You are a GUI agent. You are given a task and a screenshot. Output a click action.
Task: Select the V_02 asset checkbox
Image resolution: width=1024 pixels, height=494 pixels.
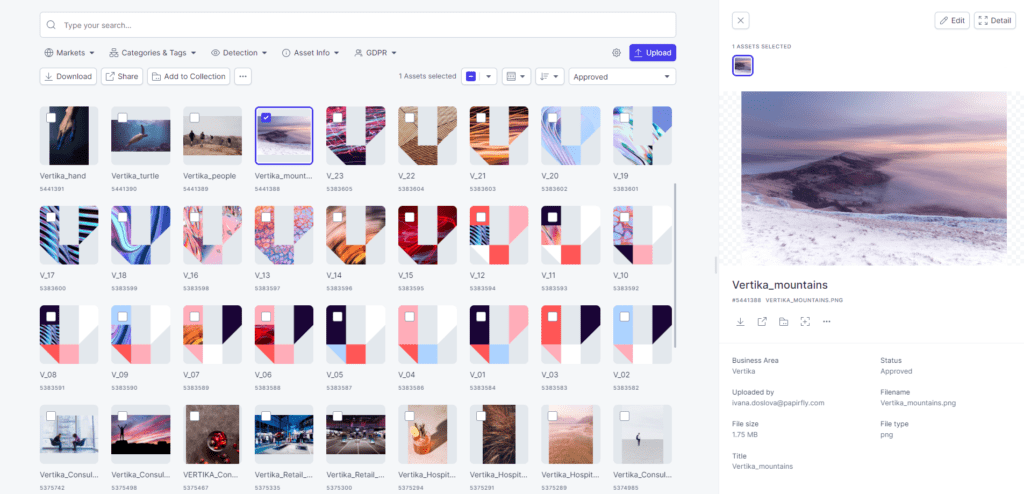[x=624, y=316]
